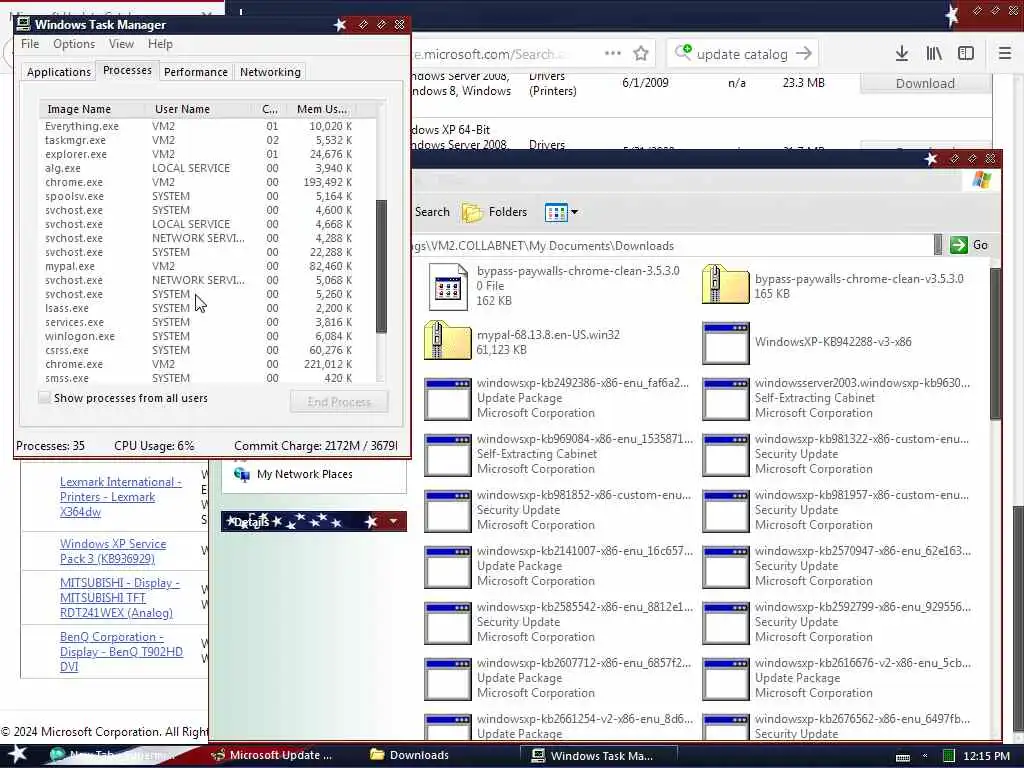This screenshot has height=768, width=1024.
Task: Click the End Process button
Action: (x=339, y=402)
